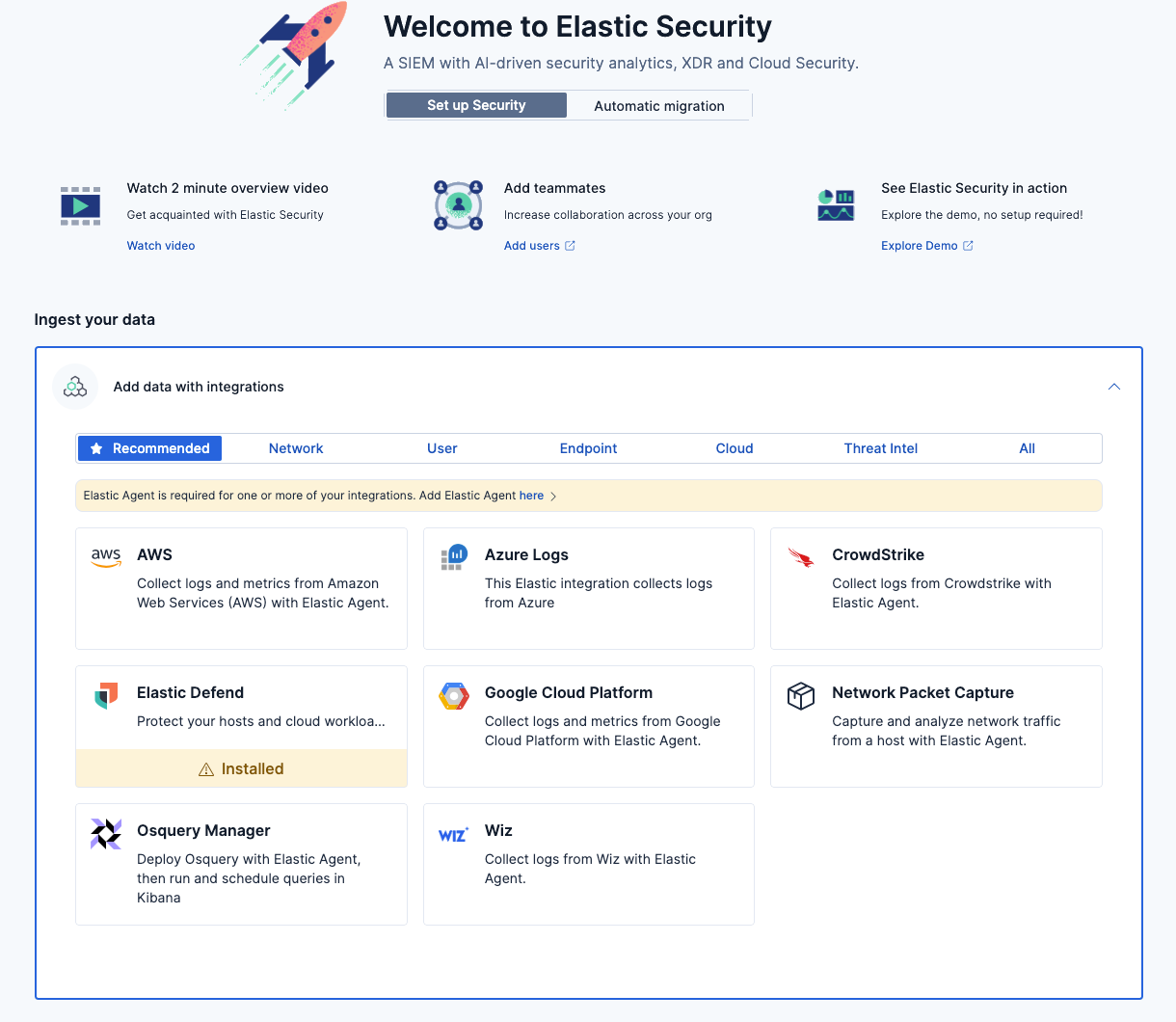Switch to the Threat Intel tab
The image size is (1176, 1022).
(x=880, y=448)
